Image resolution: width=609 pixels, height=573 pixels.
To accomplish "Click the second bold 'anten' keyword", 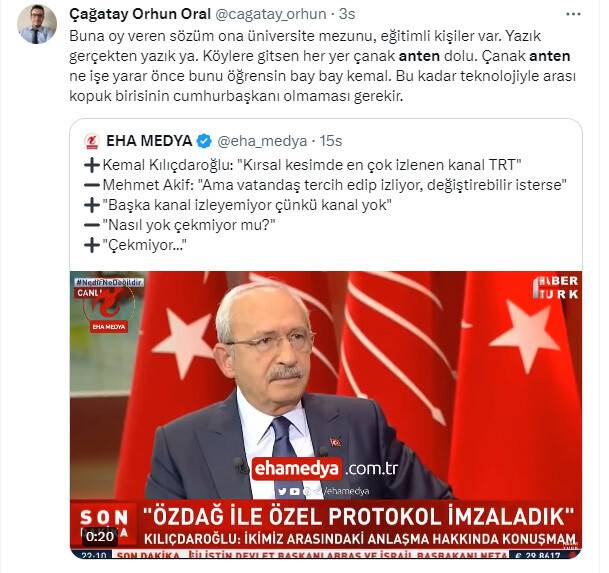I will point(550,56).
